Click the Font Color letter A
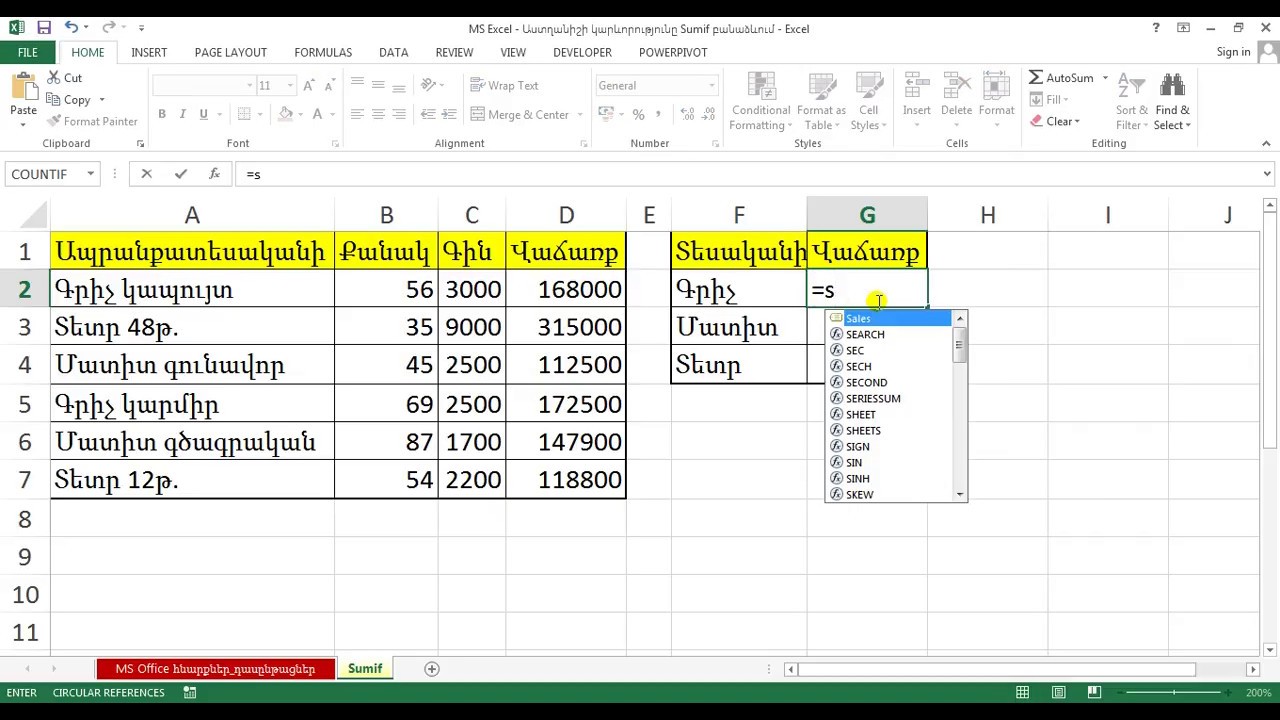Viewport: 1280px width, 720px height. click(x=318, y=114)
